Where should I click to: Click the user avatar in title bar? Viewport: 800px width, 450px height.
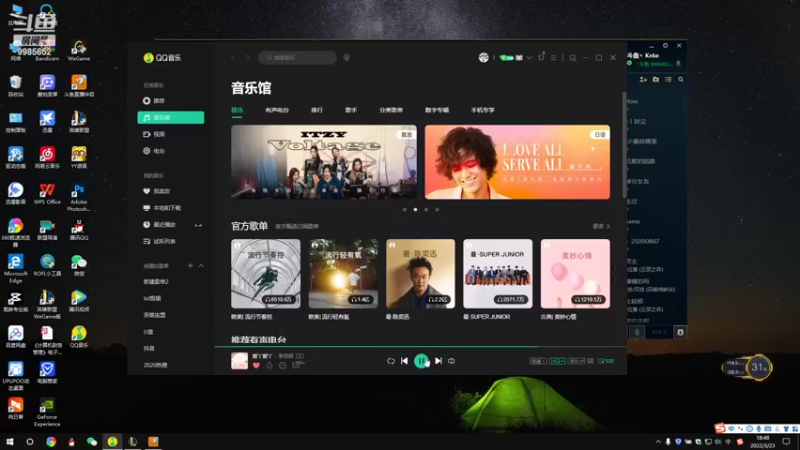click(484, 58)
